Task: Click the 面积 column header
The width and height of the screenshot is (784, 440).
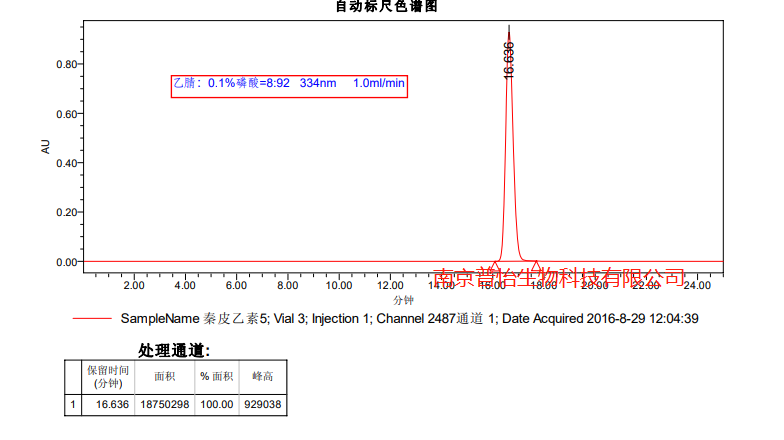Action: click(165, 376)
